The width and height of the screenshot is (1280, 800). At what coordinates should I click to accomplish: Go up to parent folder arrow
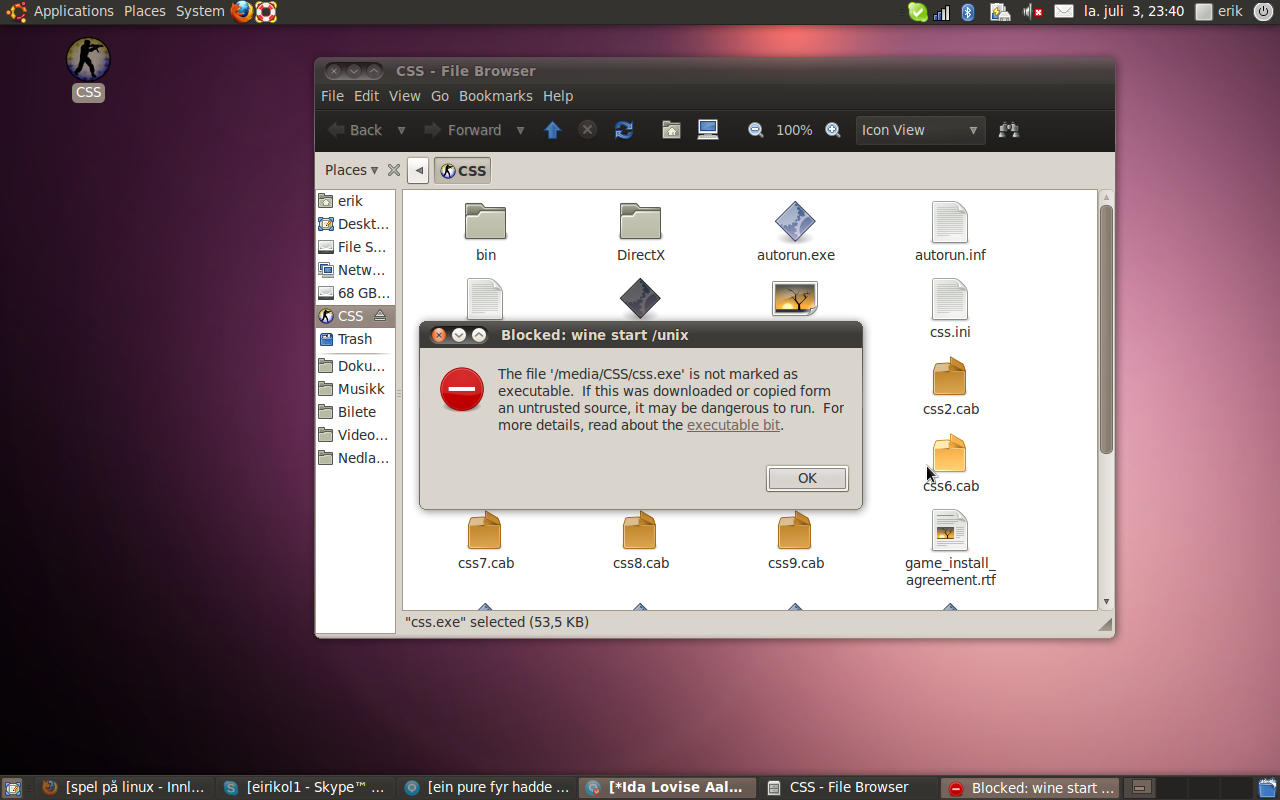(x=553, y=130)
